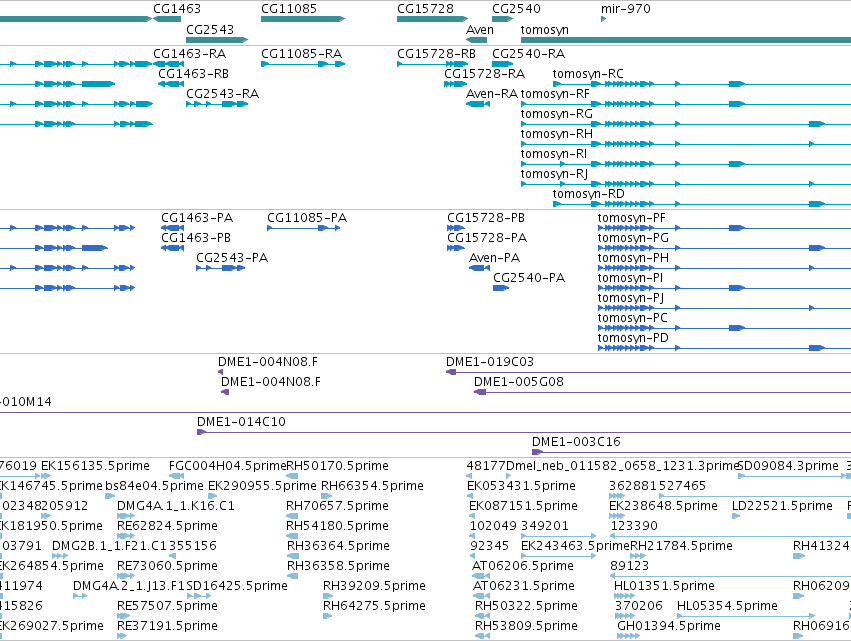Viewport: 851px width, 641px height.
Task: Click protein CG2540-PA
Action: click(529, 278)
